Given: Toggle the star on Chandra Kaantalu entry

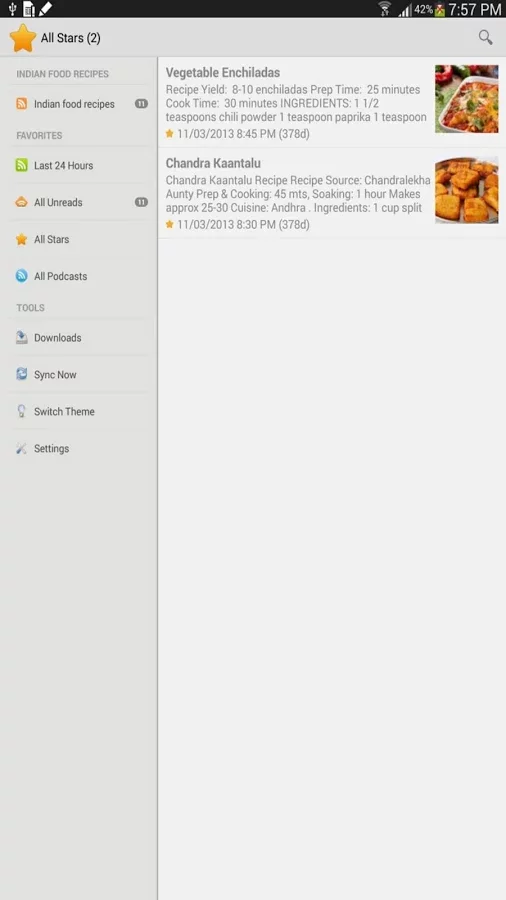Looking at the screenshot, I should (x=169, y=224).
